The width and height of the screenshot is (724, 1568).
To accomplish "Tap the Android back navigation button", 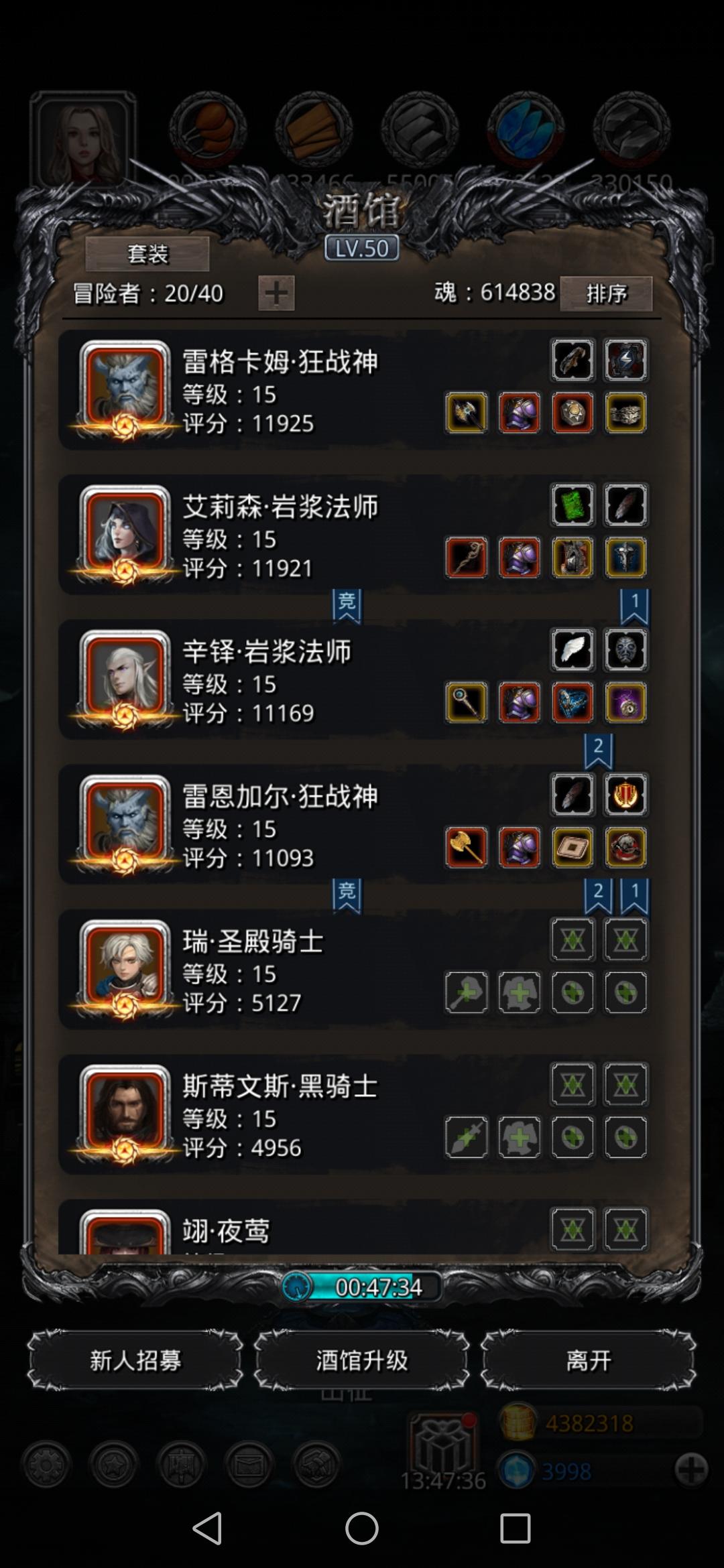I will click(207, 1529).
